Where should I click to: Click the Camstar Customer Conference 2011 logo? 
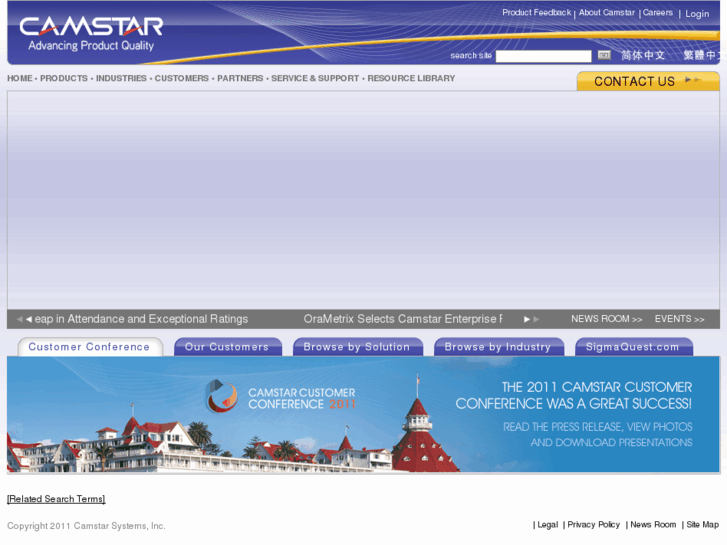pos(280,398)
